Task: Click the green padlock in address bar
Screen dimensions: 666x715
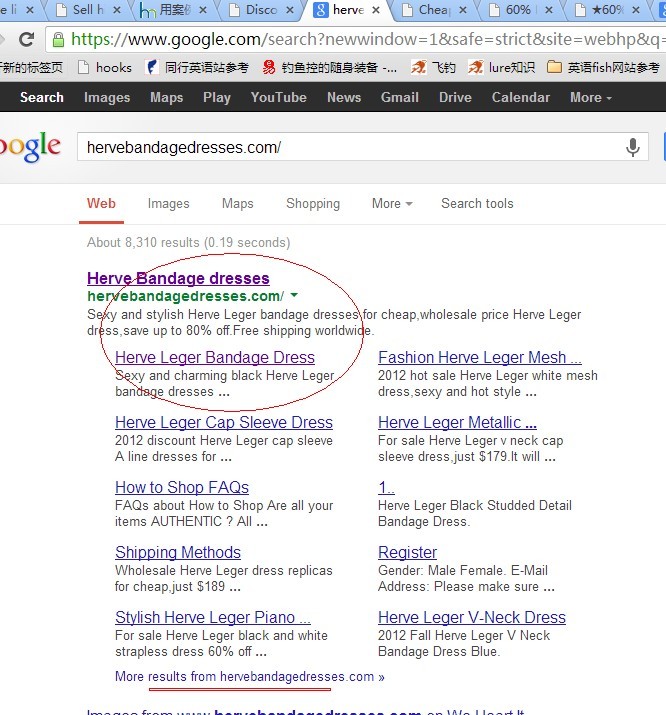Action: point(58,40)
